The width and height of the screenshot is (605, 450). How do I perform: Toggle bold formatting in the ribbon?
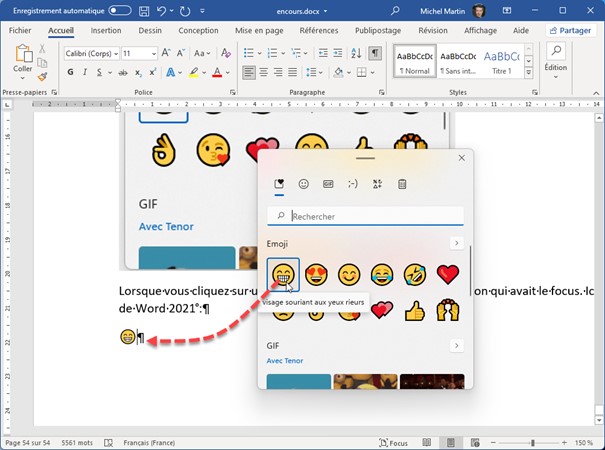[x=72, y=73]
